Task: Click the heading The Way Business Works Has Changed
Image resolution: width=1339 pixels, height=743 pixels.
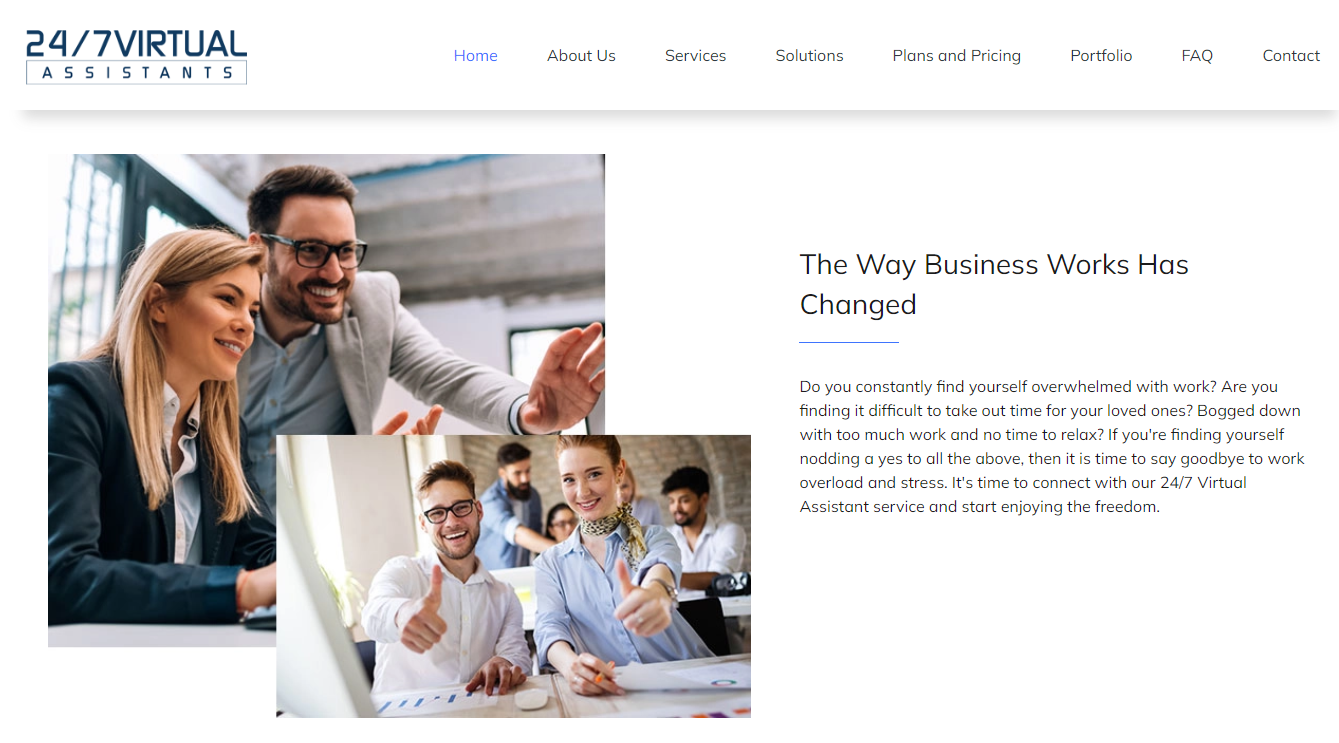Action: pyautogui.click(x=994, y=284)
